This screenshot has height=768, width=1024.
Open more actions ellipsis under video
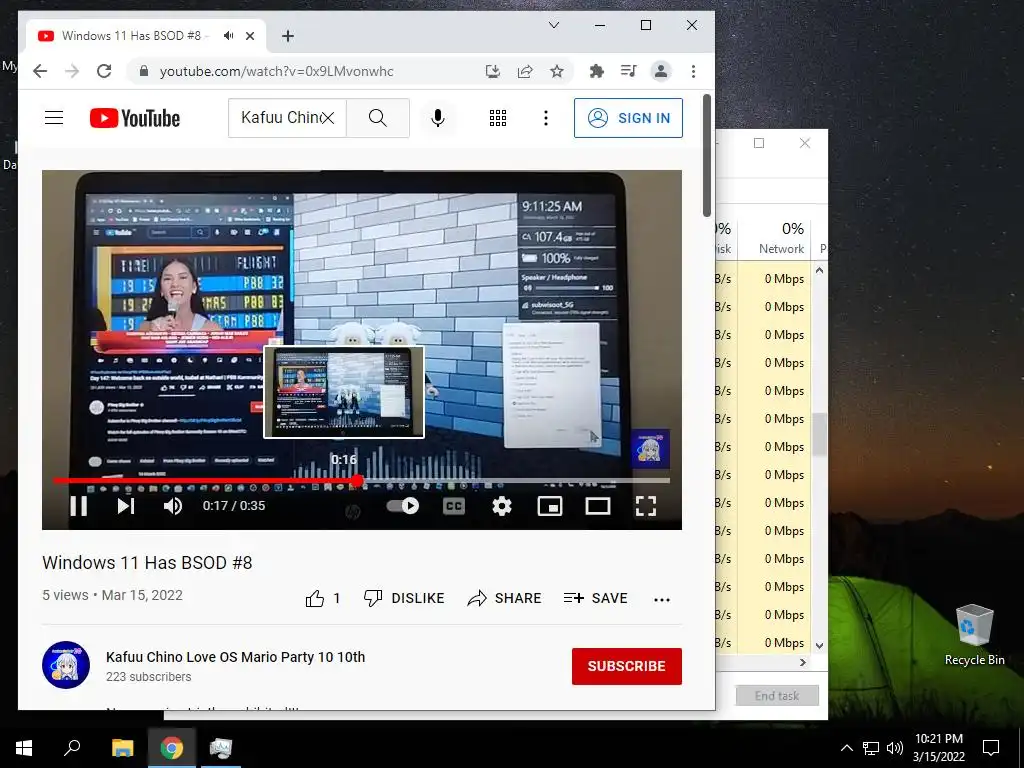coord(662,600)
